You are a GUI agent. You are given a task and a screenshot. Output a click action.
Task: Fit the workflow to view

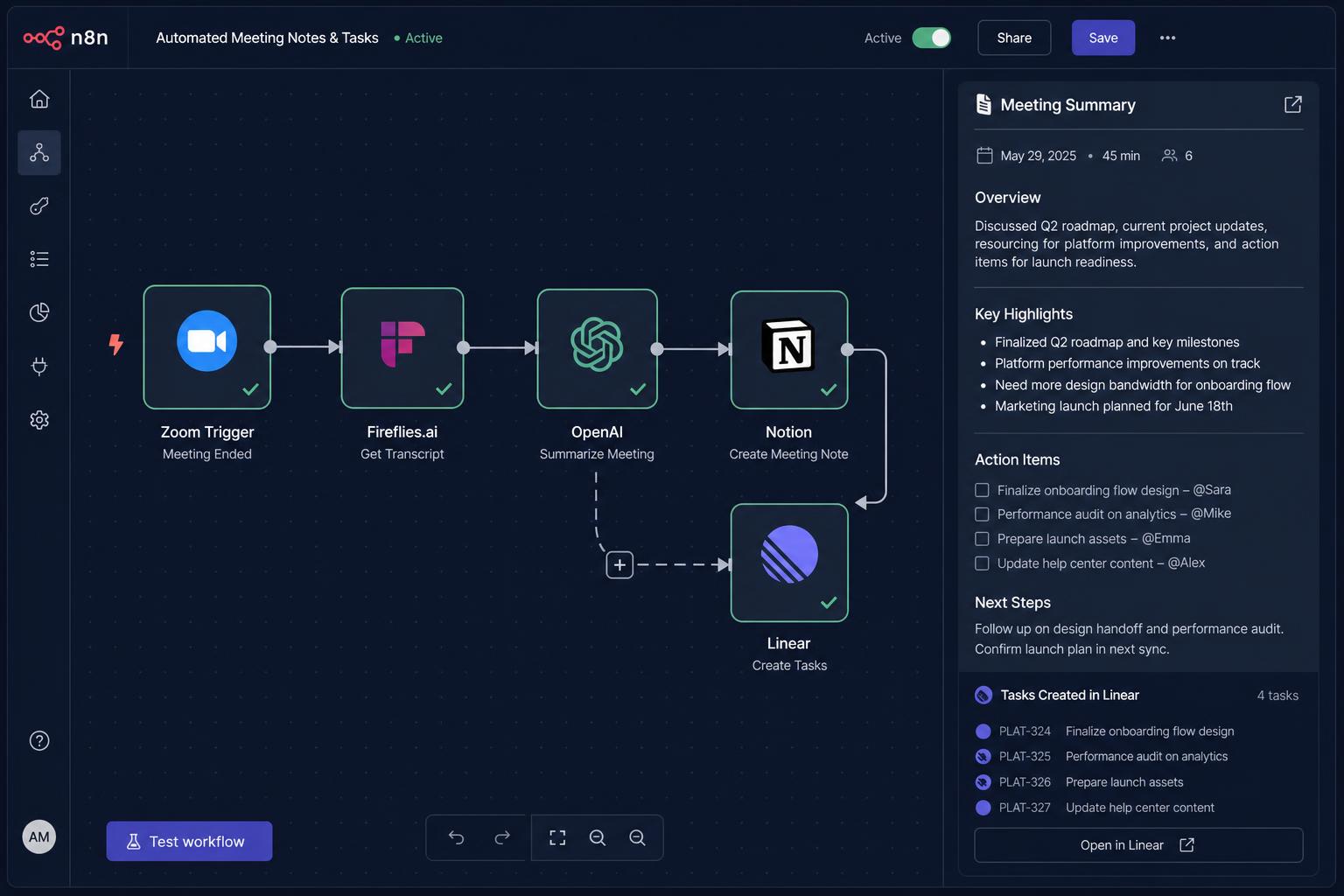coord(557,837)
